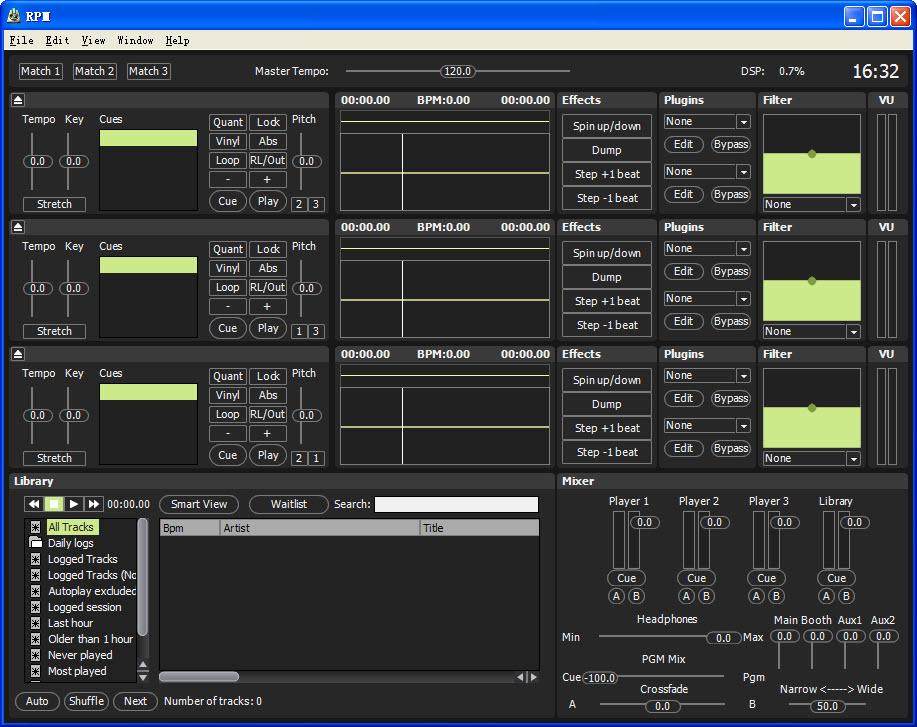This screenshot has height=727, width=917.
Task: Click the deck one filter display handle
Action: [812, 154]
